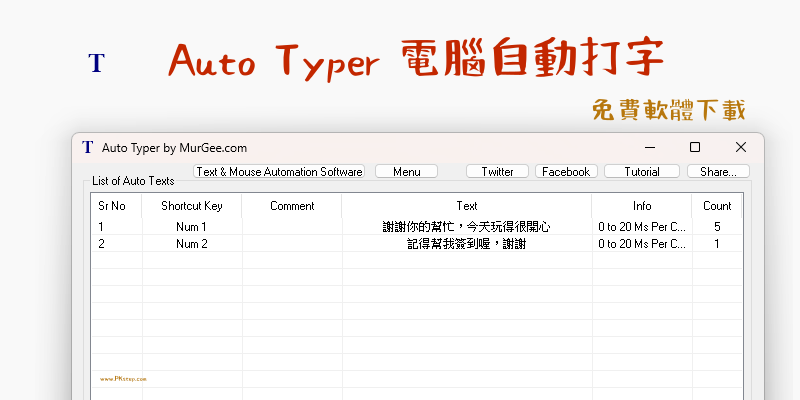This screenshot has width=800, height=400.
Task: Click the Twitter button
Action: point(497,171)
